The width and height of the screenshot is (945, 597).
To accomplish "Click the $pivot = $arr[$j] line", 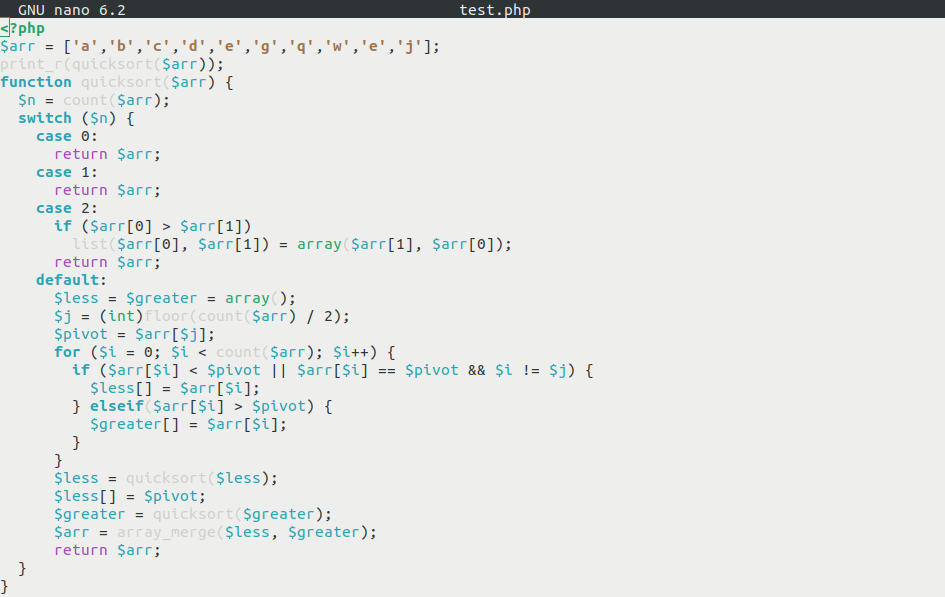I will [134, 335].
